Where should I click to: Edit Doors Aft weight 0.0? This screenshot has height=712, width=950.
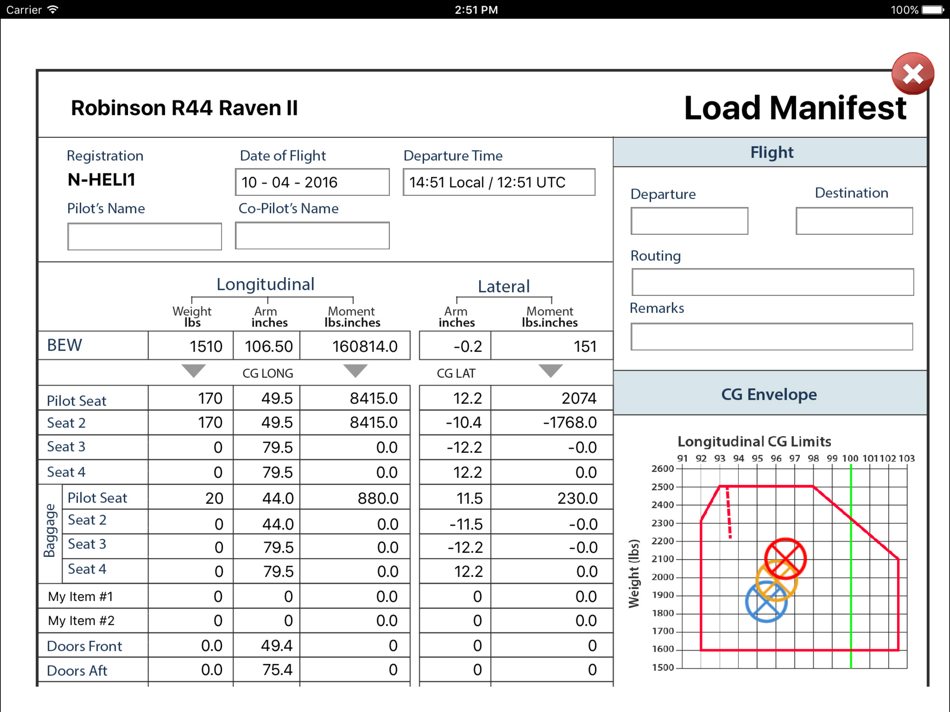click(x=191, y=670)
